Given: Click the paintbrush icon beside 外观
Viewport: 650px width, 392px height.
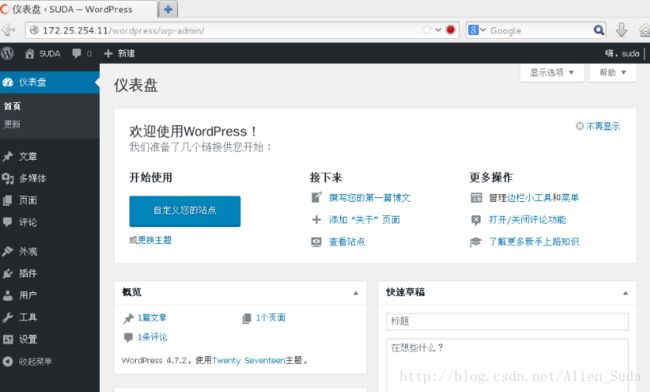Looking at the screenshot, I should pos(7,251).
